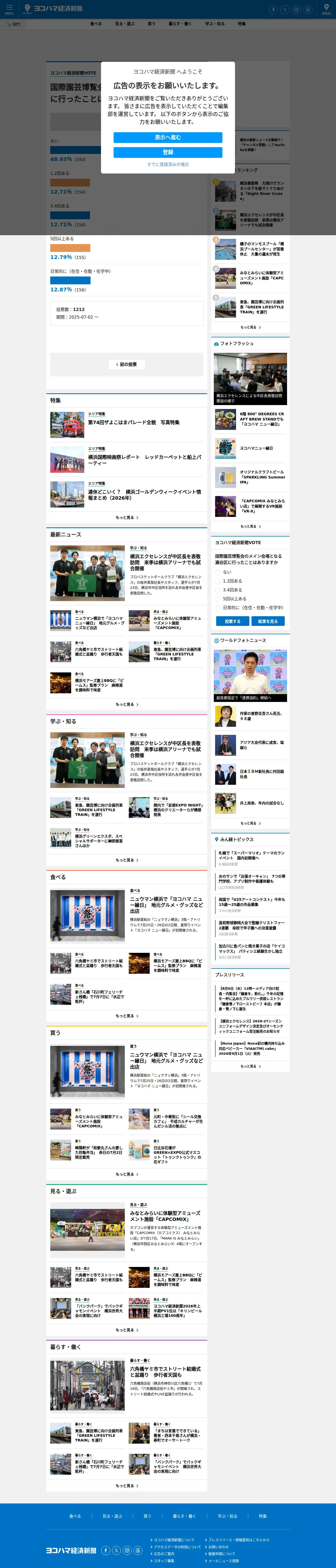Click the 「表示へ進む」 button in the popup
The width and height of the screenshot is (336, 1568).
pos(168,137)
